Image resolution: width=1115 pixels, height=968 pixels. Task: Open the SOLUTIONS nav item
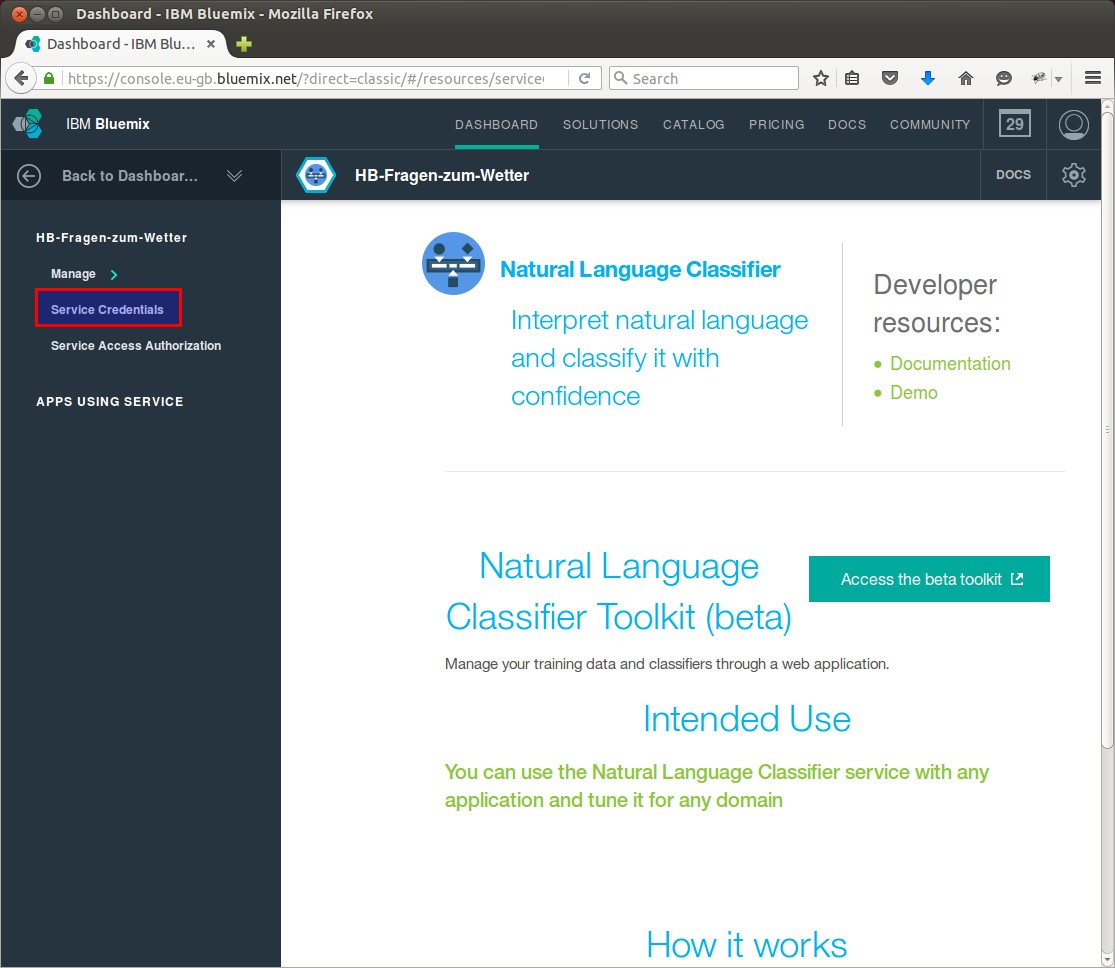coord(600,124)
